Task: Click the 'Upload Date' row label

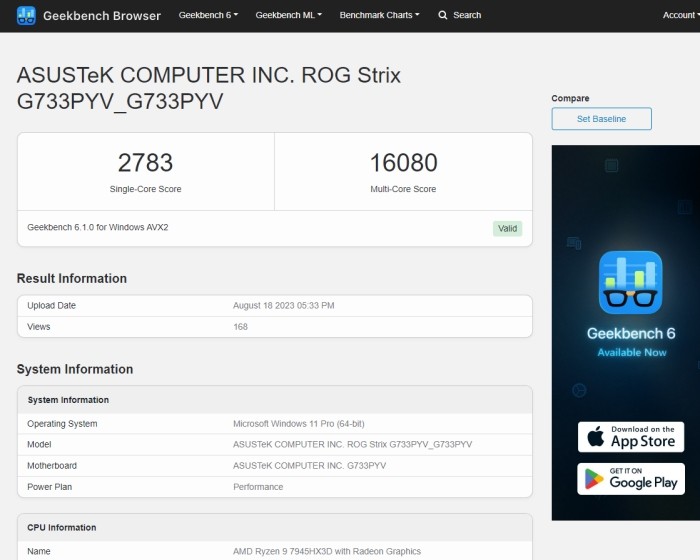Action: (x=51, y=305)
